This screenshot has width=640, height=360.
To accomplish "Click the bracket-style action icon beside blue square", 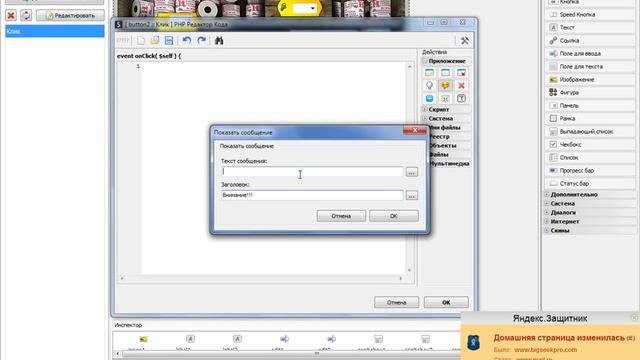I will [445, 98].
